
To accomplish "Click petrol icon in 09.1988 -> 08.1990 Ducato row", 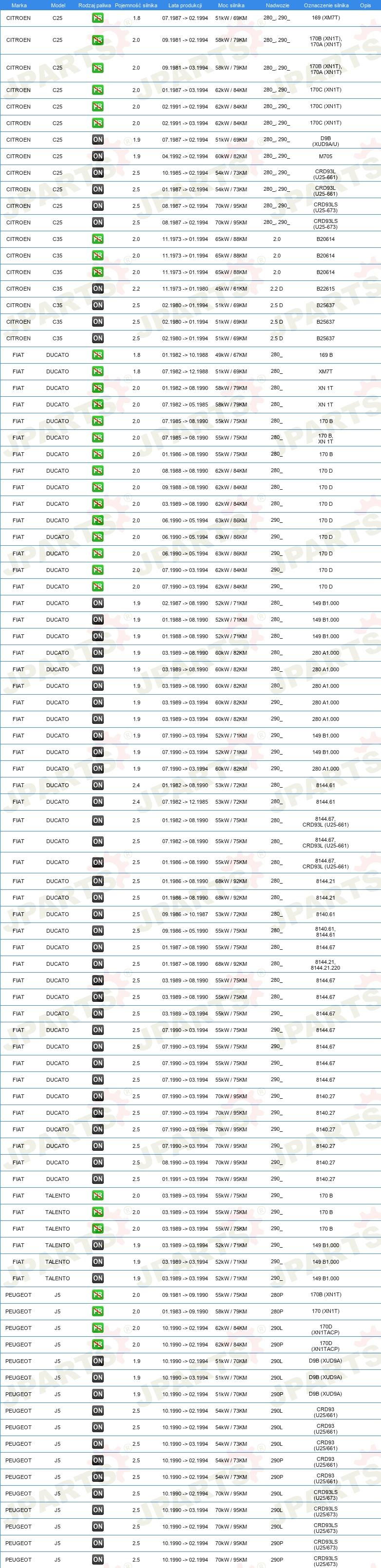I will (97, 488).
